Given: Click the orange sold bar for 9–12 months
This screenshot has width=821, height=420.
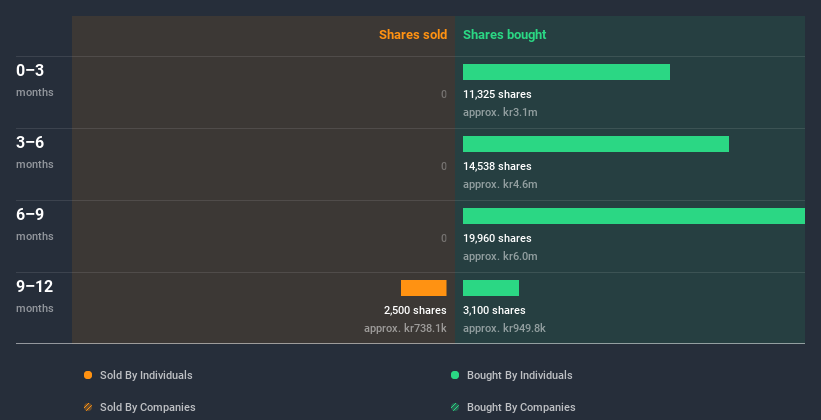Looking at the screenshot, I should [424, 288].
